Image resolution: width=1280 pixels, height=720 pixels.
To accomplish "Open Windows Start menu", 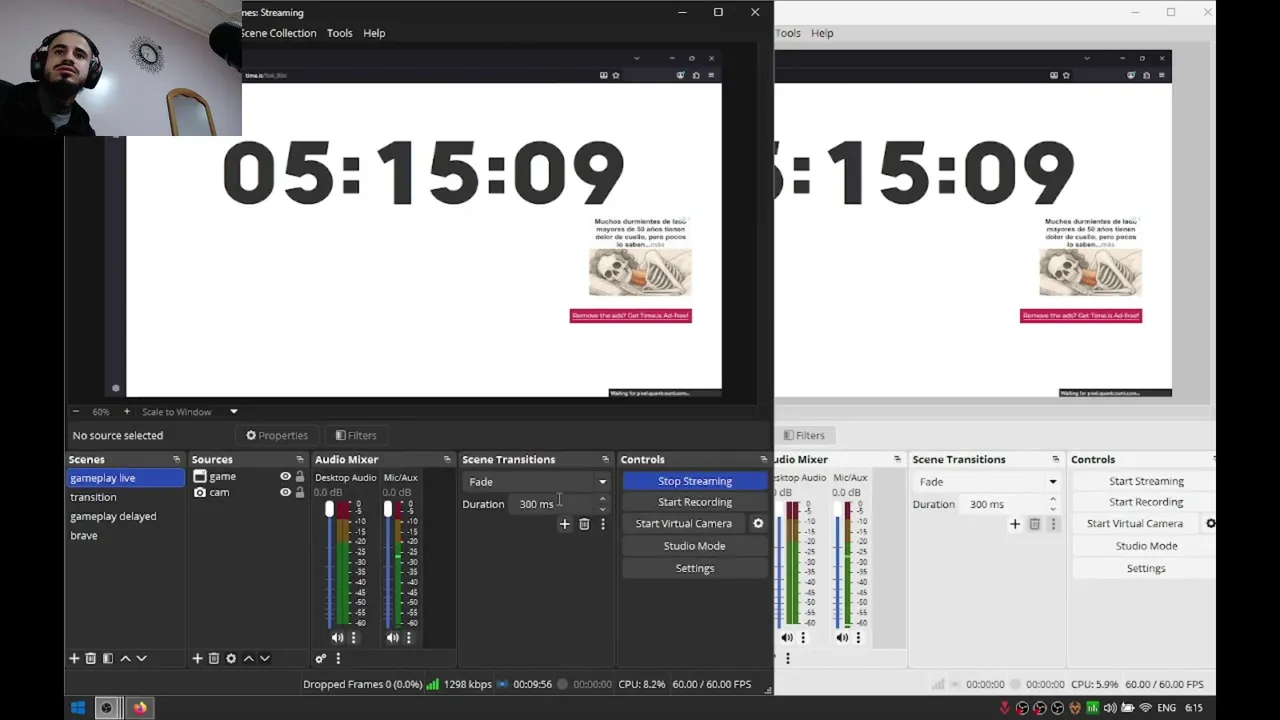I will point(78,708).
